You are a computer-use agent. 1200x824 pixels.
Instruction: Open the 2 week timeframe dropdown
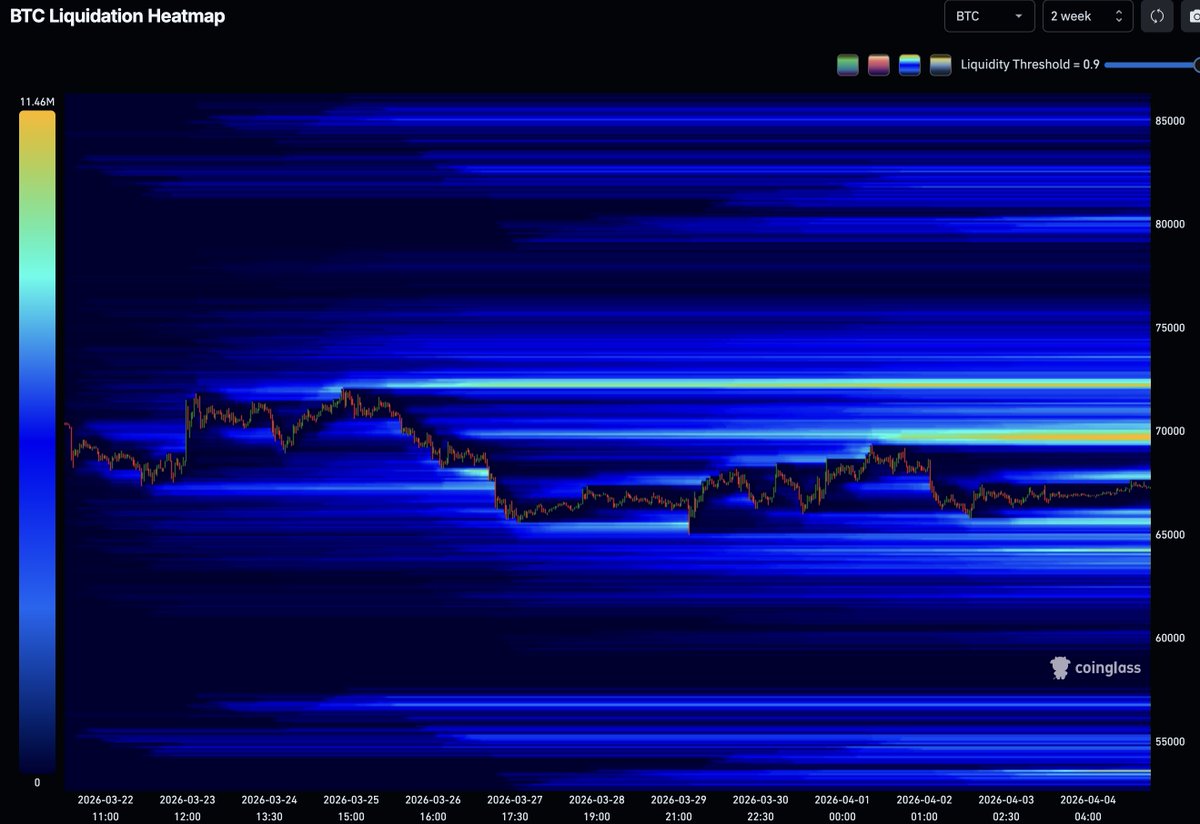pos(1087,16)
